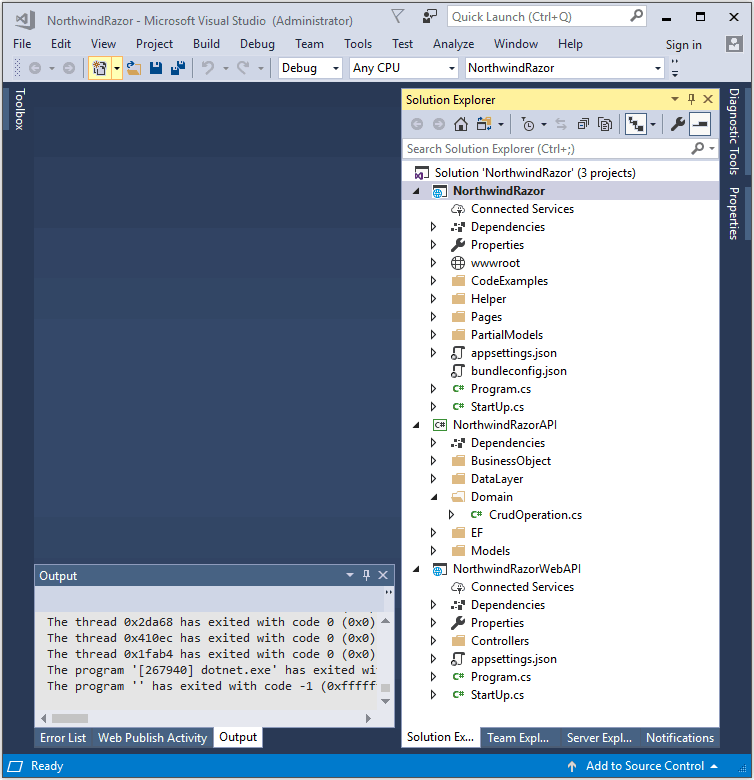Open Solution Explorer window position menu arrow

click(x=675, y=99)
